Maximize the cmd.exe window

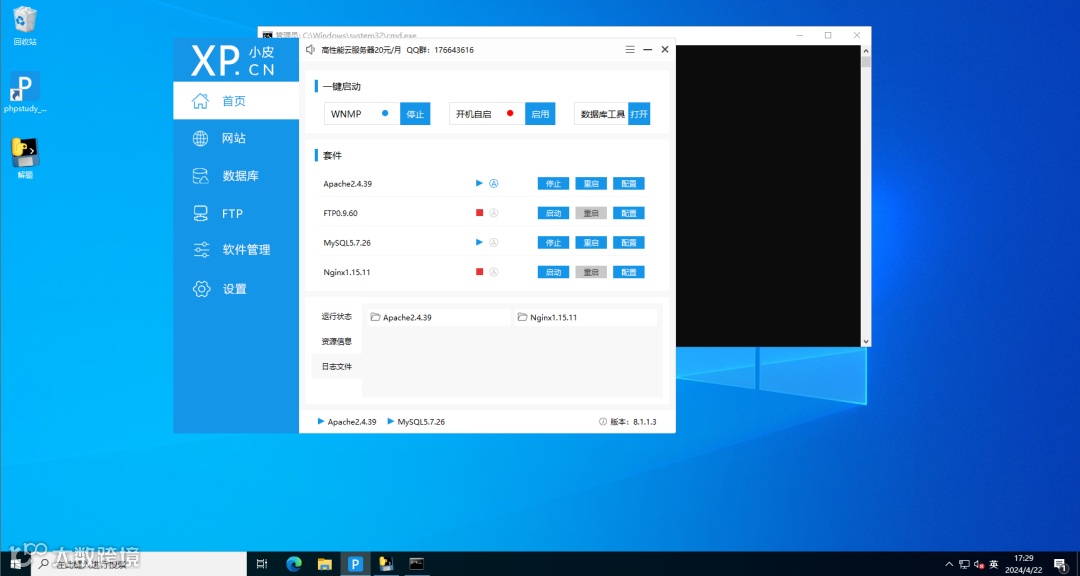click(828, 35)
